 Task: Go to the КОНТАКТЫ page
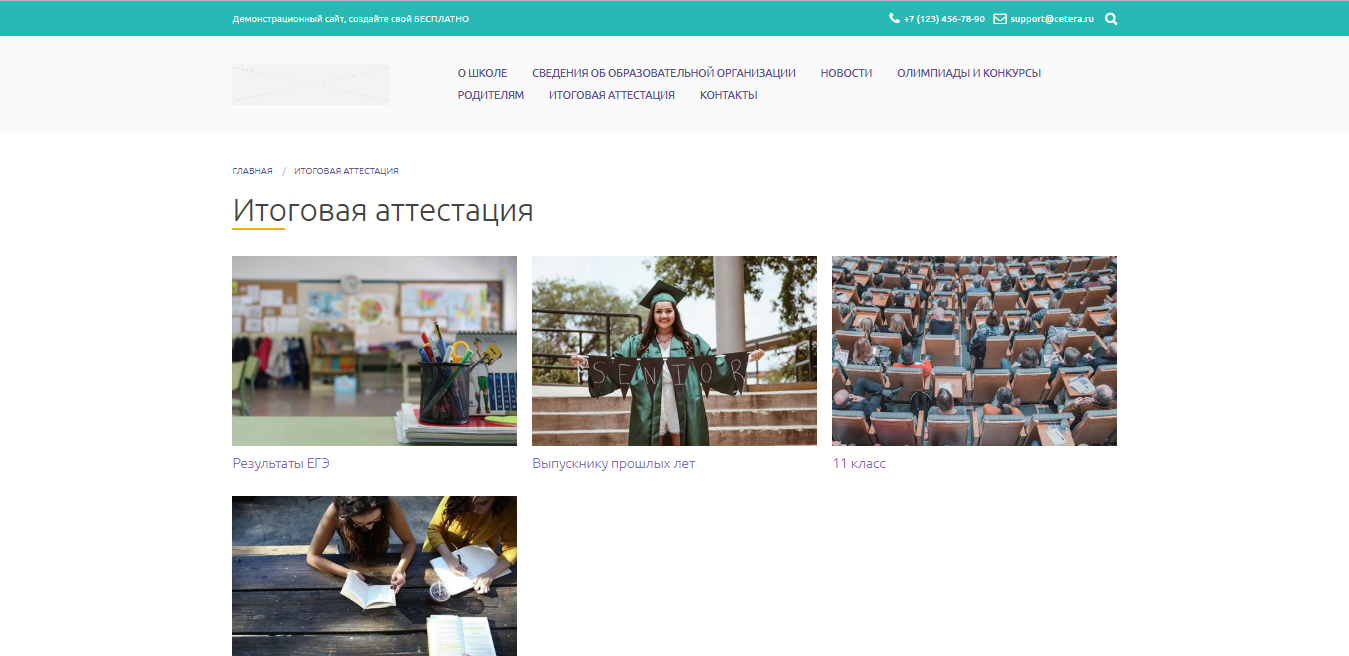click(728, 94)
